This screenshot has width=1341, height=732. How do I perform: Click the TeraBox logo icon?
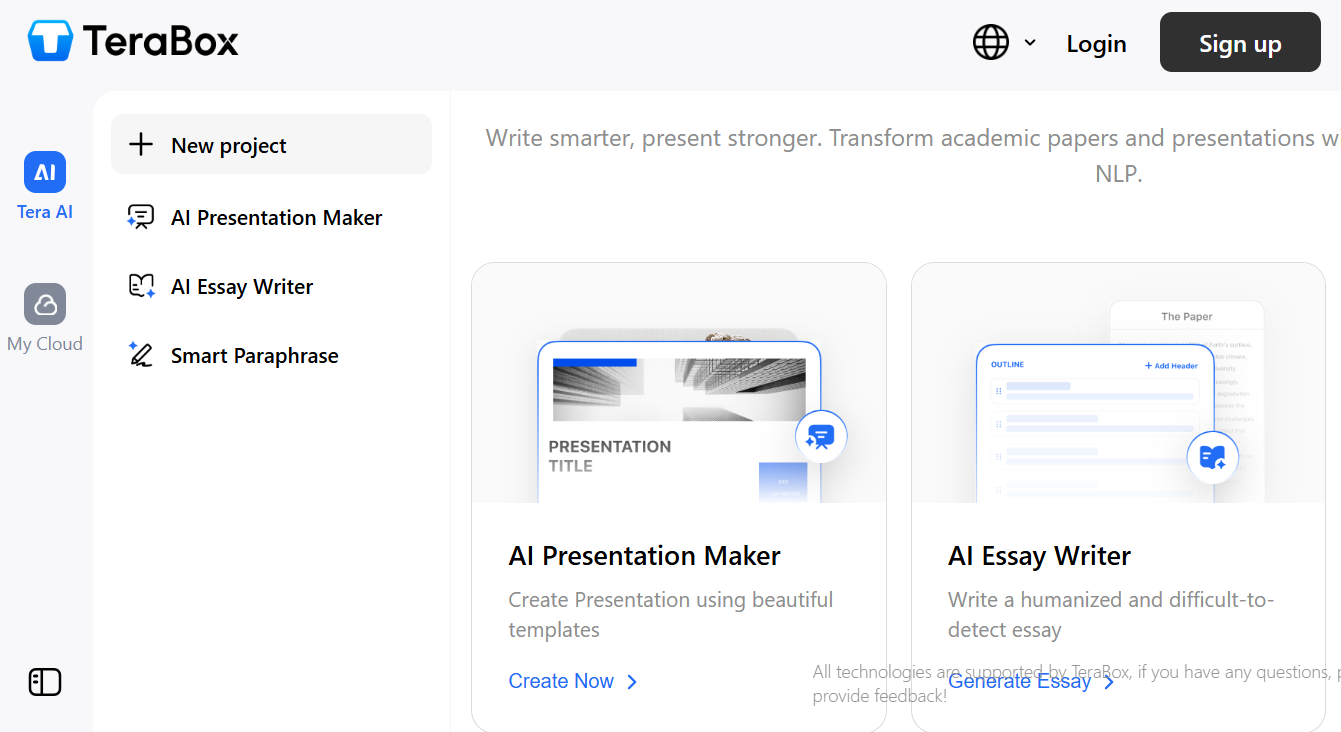click(50, 42)
